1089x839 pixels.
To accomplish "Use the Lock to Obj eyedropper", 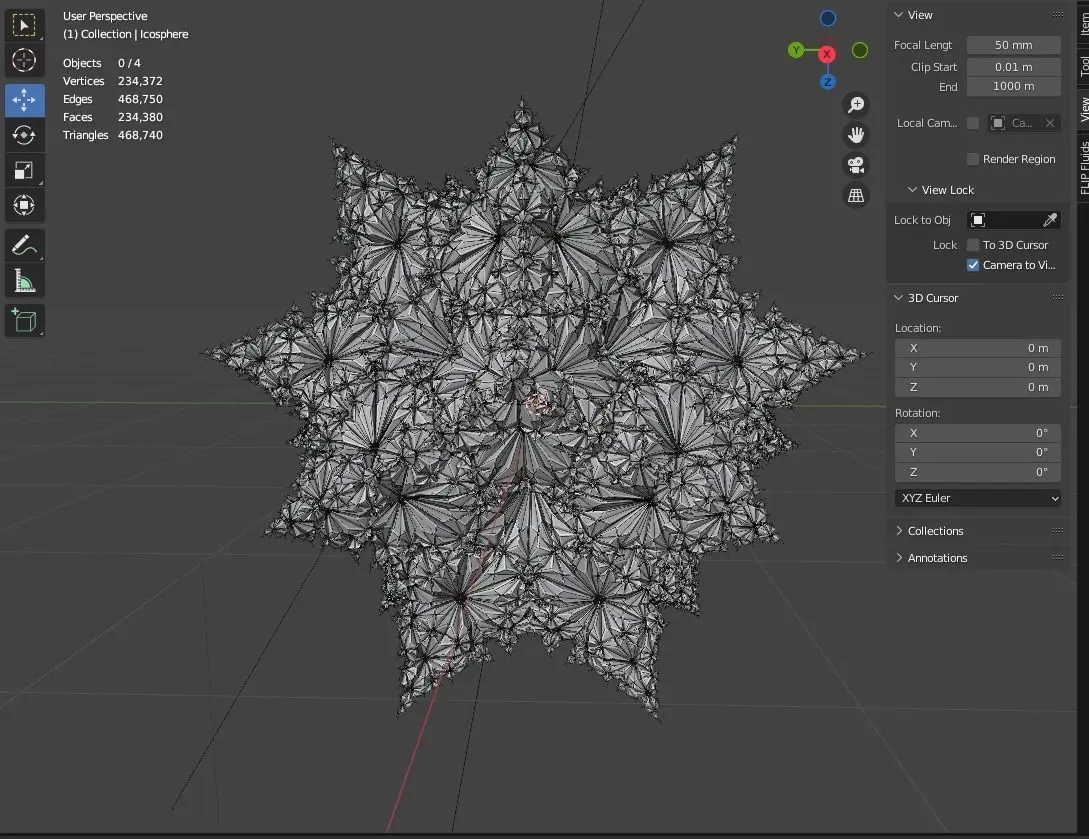I will coord(1049,220).
